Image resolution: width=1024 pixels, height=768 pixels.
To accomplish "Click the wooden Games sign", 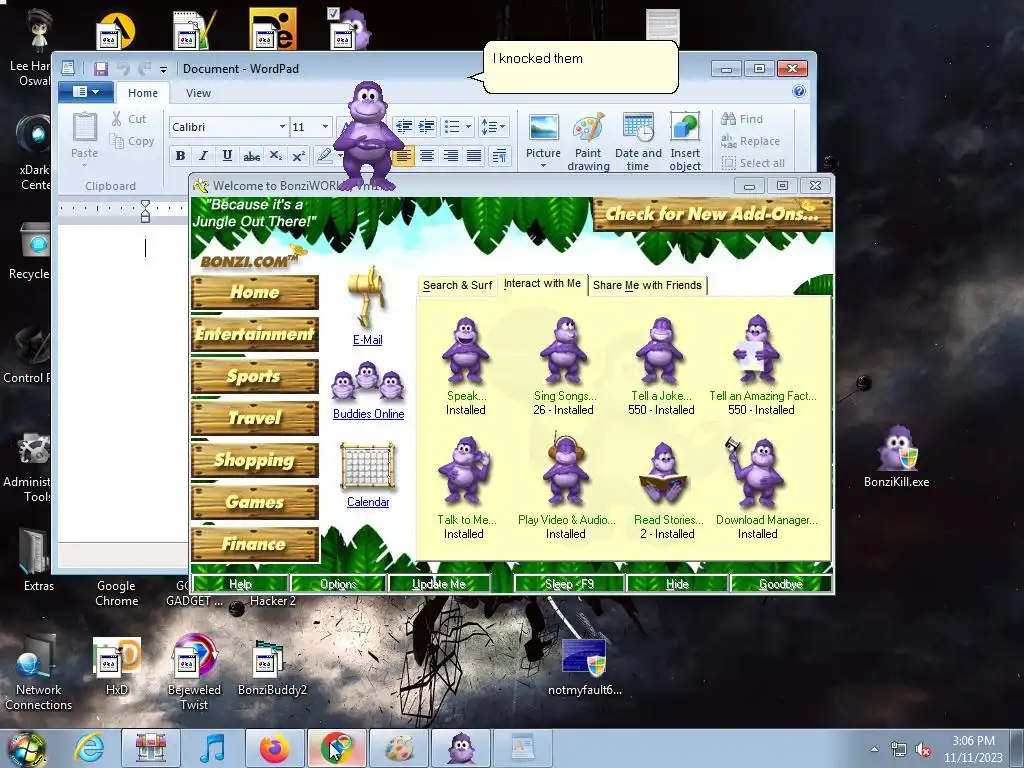I will (x=255, y=502).
